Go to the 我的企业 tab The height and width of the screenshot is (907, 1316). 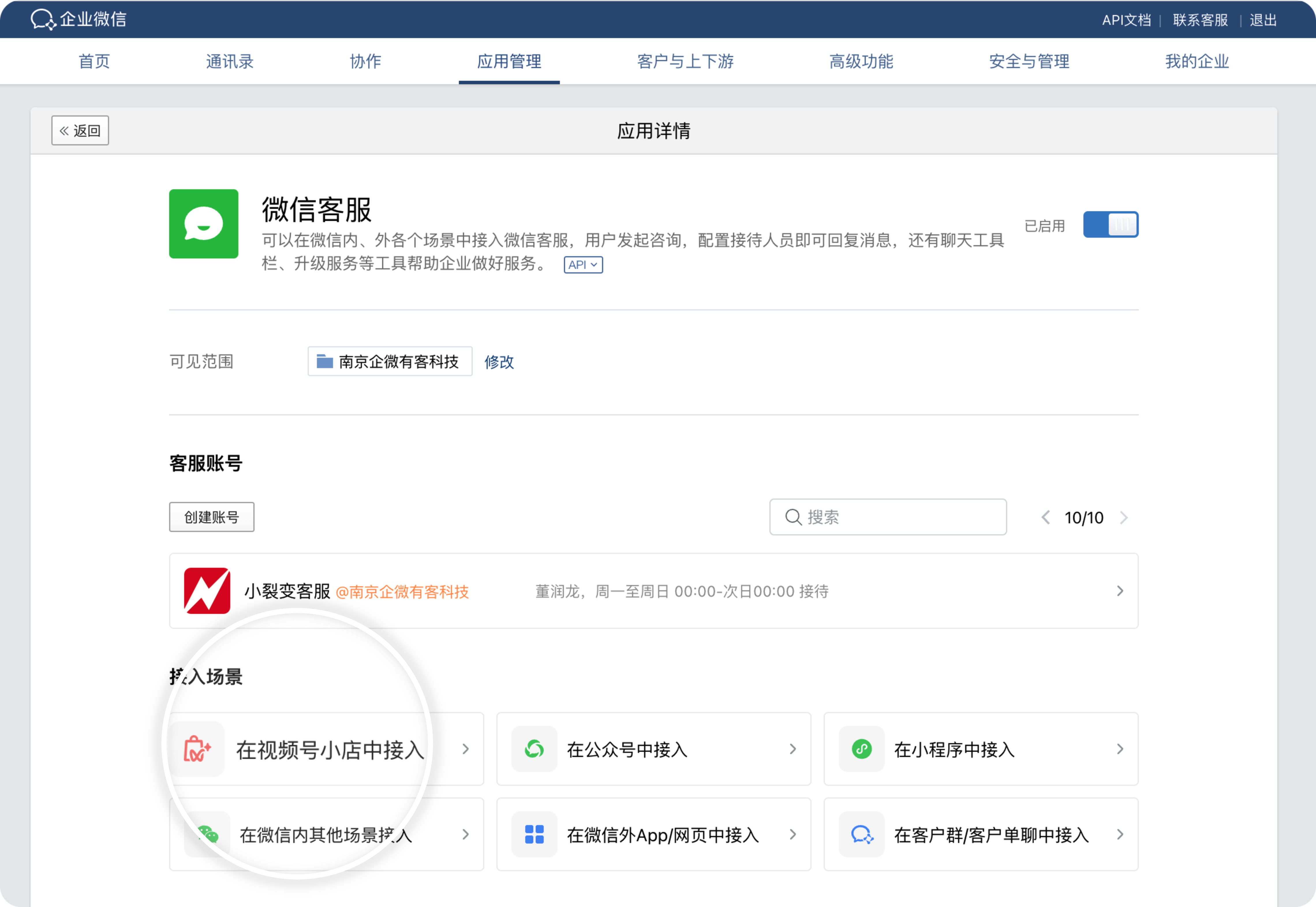pos(1197,61)
